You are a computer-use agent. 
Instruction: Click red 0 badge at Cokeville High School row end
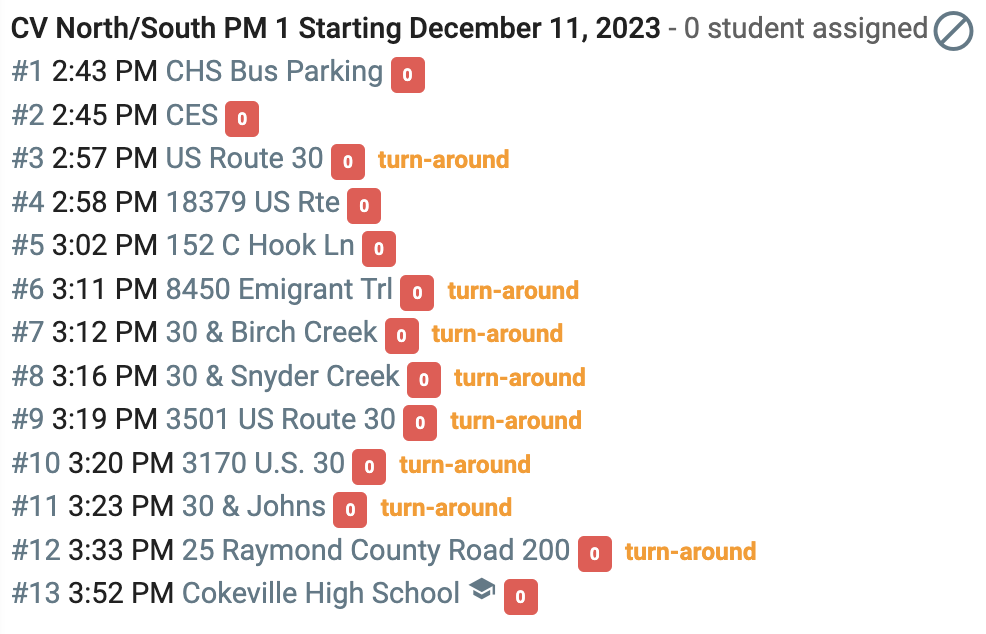pyautogui.click(x=521, y=597)
